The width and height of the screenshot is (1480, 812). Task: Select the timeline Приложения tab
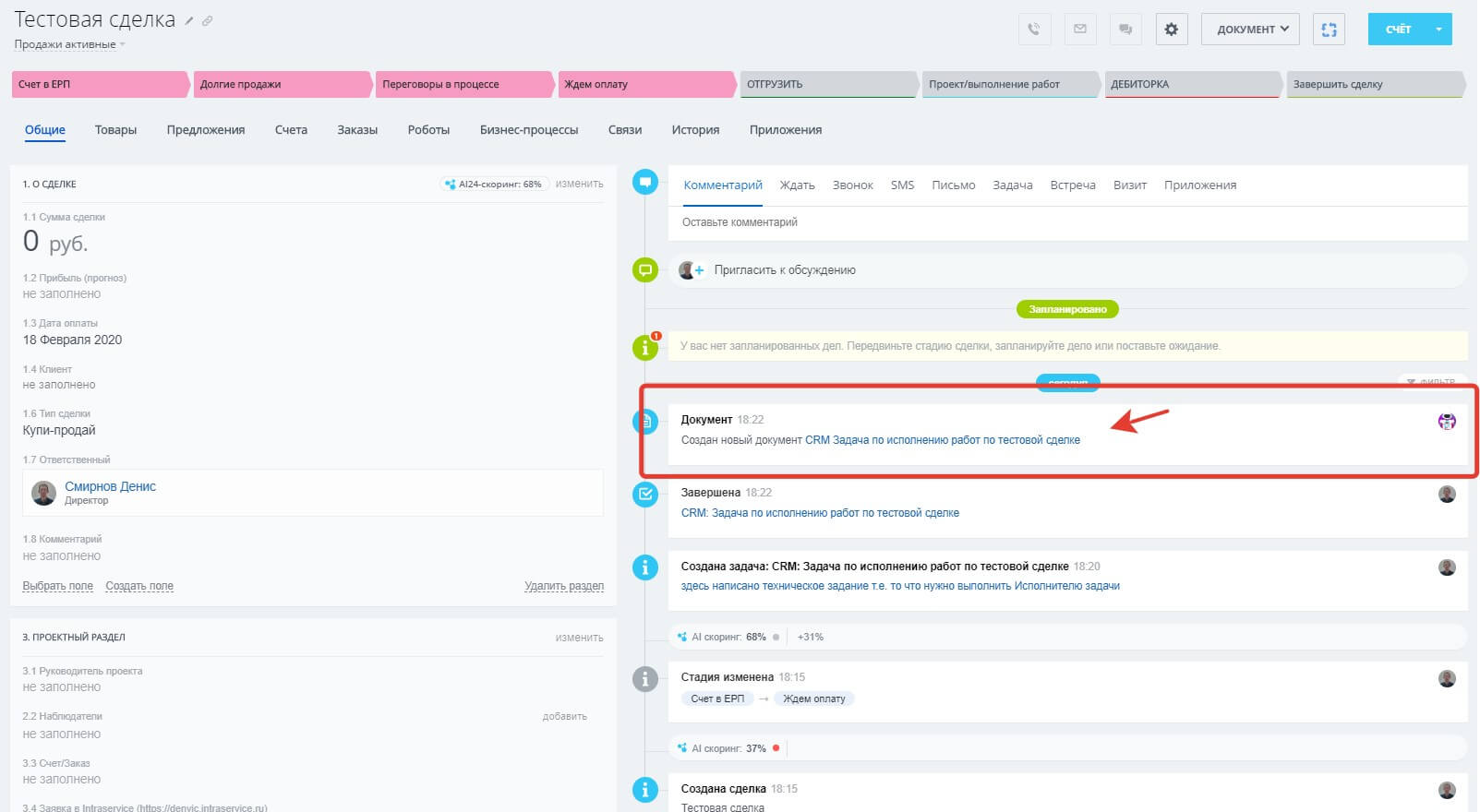(x=1199, y=185)
